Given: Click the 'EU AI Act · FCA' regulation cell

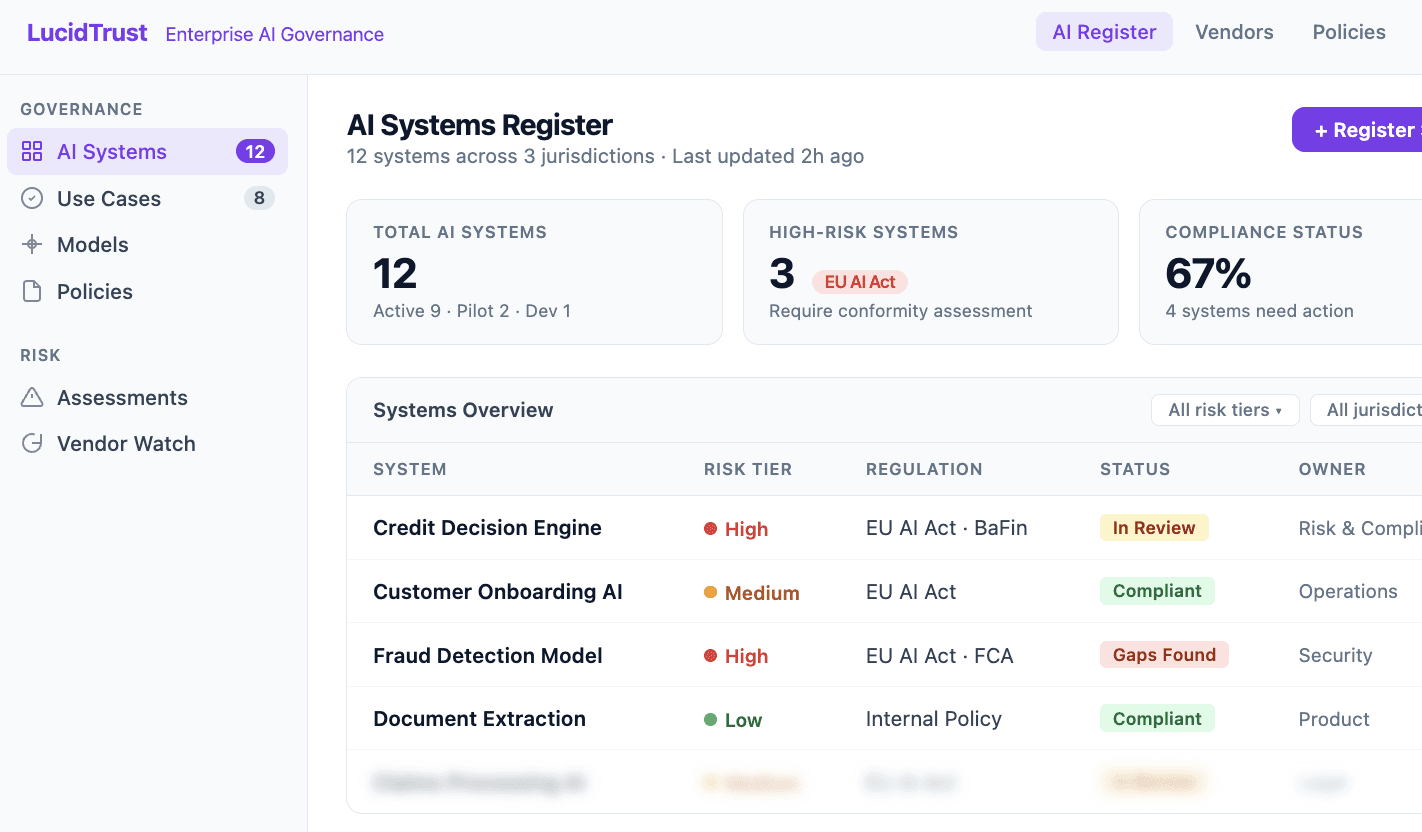Looking at the screenshot, I should (940, 656).
